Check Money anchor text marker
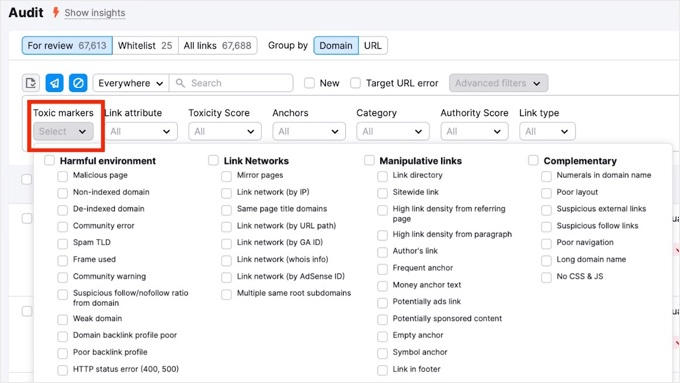This screenshot has height=383, width=680. pos(382,286)
